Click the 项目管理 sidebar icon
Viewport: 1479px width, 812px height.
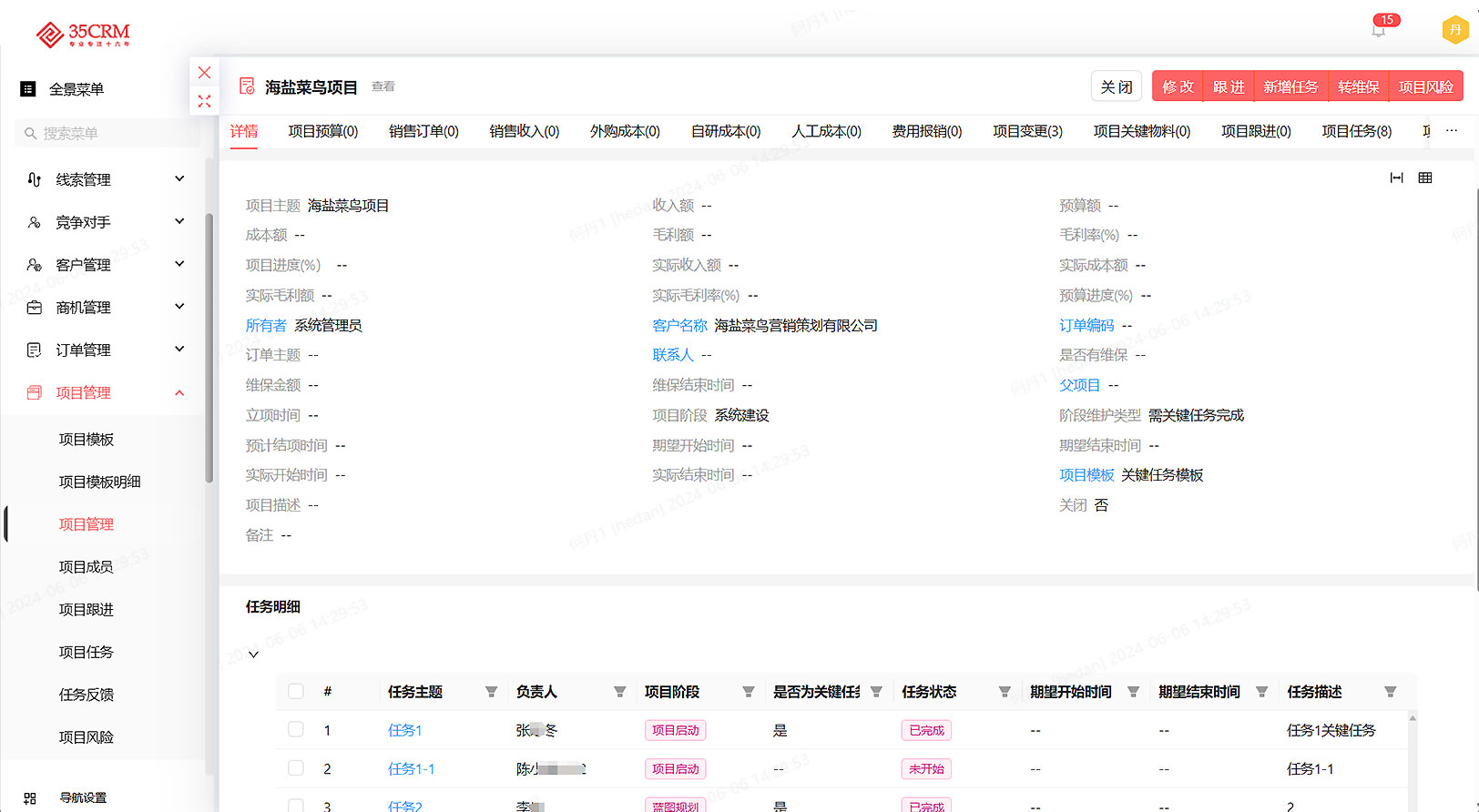[x=34, y=392]
